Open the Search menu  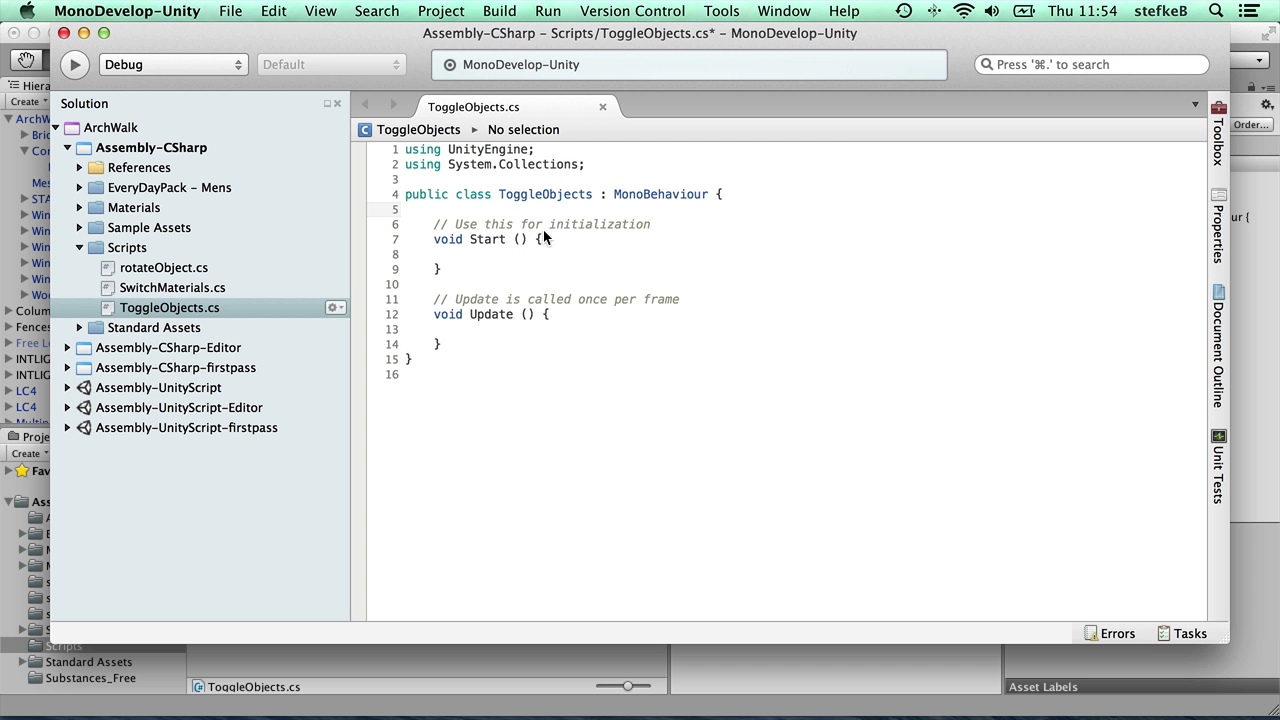click(x=377, y=11)
